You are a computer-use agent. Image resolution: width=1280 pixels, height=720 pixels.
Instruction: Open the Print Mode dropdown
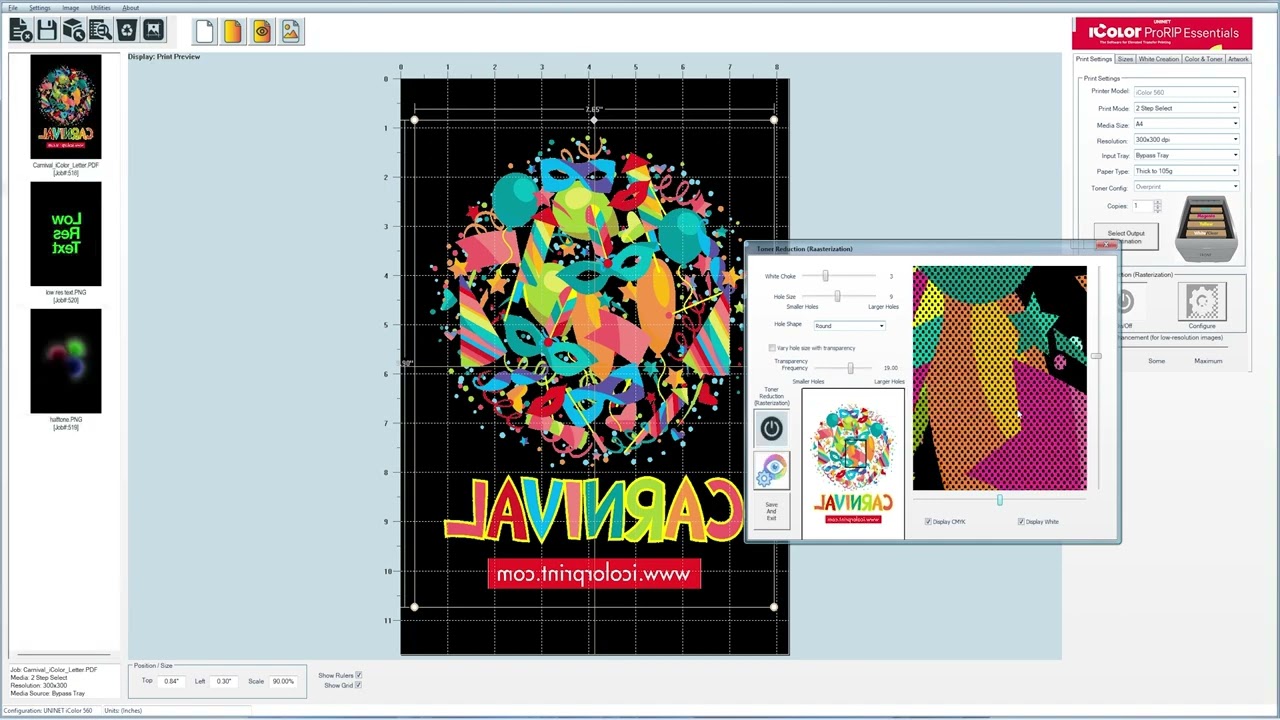pos(1186,108)
